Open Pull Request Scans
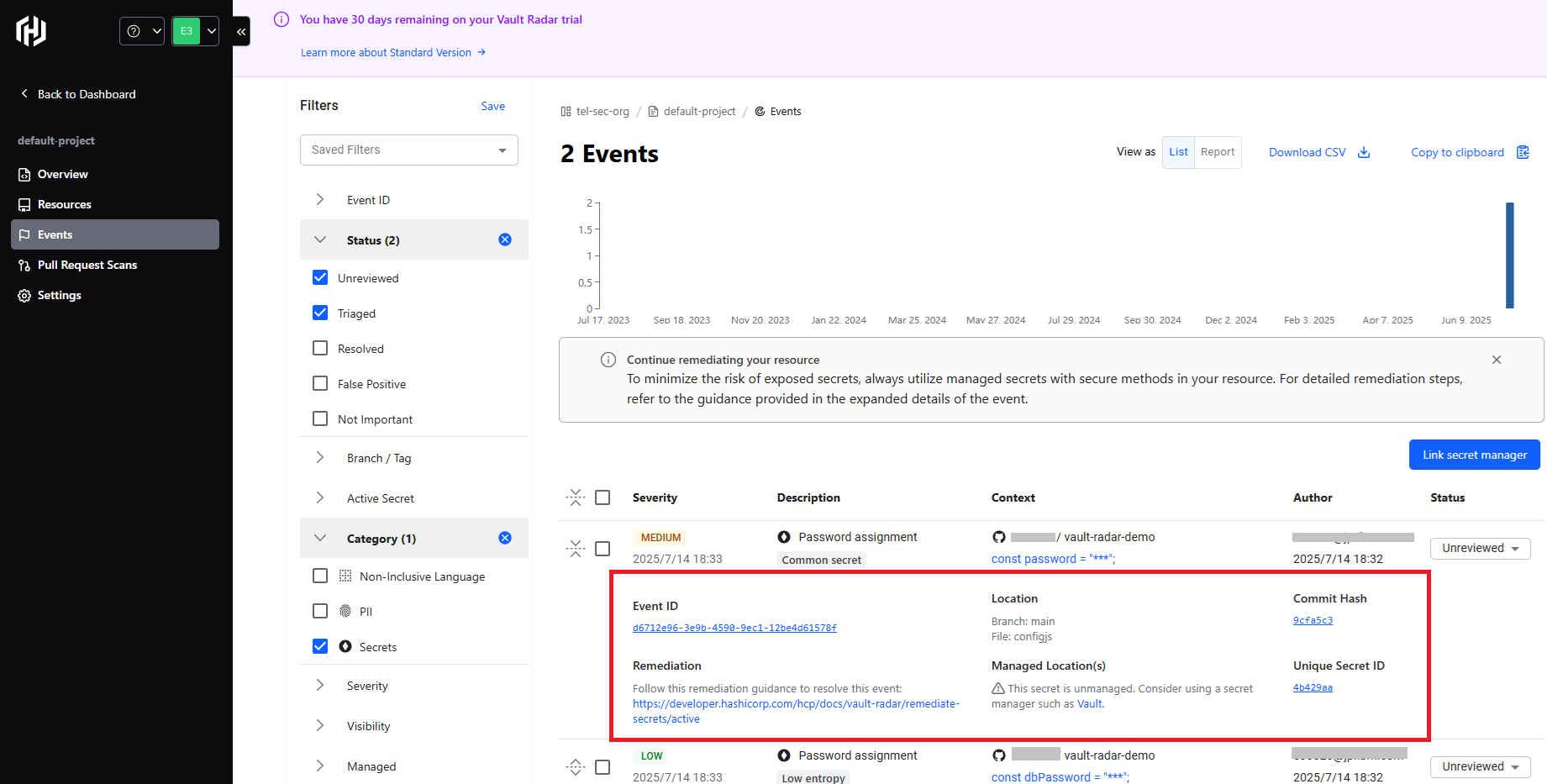The width and height of the screenshot is (1547, 784). coord(115,265)
